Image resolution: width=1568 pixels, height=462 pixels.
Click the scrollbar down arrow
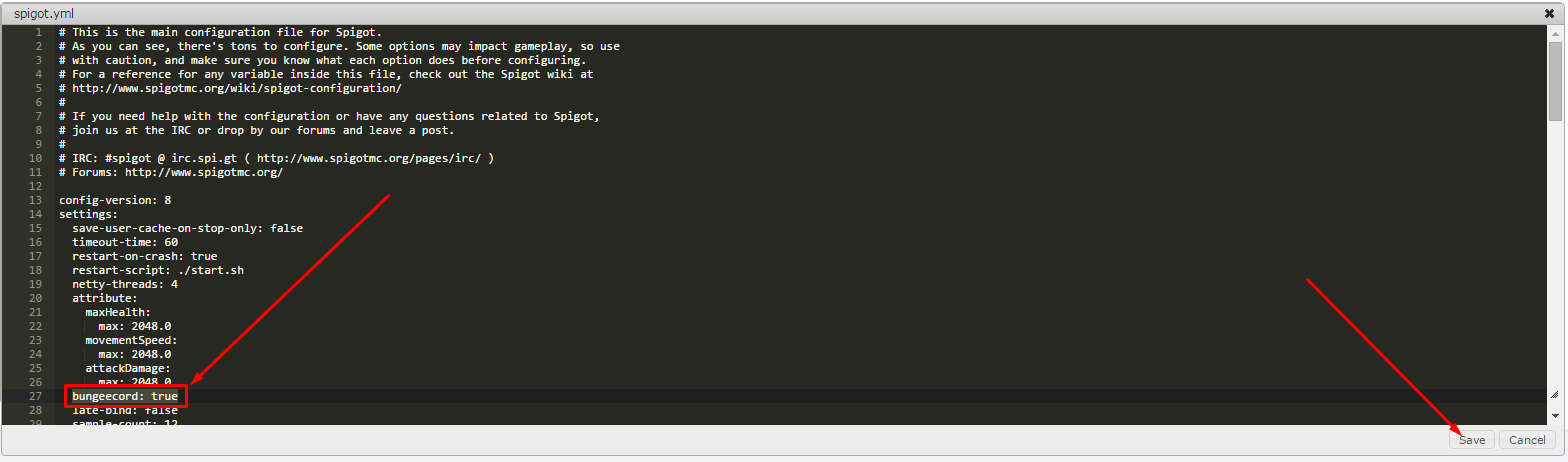(x=1555, y=414)
